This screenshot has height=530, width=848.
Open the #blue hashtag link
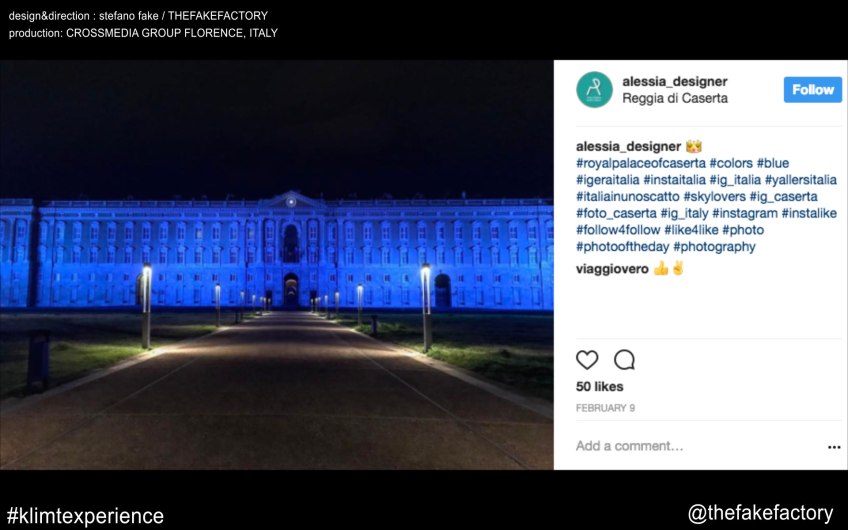pyautogui.click(x=773, y=163)
